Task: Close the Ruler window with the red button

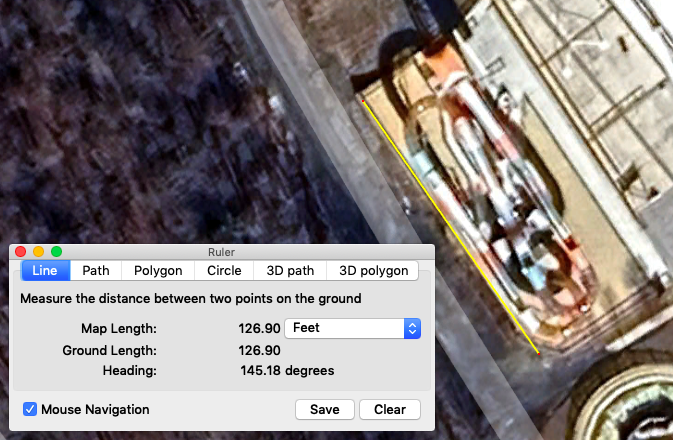Action: tap(20, 252)
